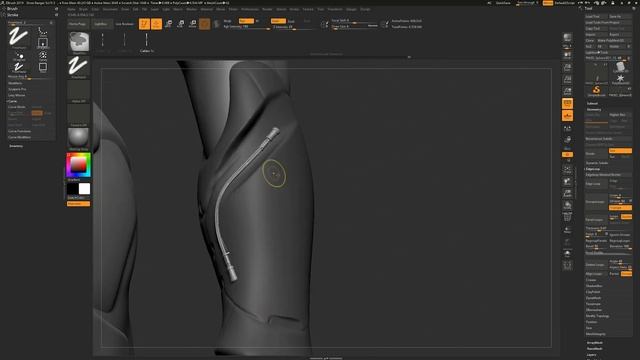Toggle the Bend option in Curve section
Screen dimensions: 640x360
click(37, 113)
